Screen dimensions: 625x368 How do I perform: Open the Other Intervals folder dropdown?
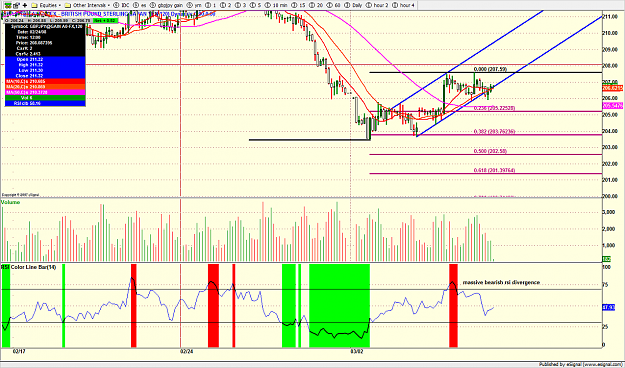(x=87, y=5)
